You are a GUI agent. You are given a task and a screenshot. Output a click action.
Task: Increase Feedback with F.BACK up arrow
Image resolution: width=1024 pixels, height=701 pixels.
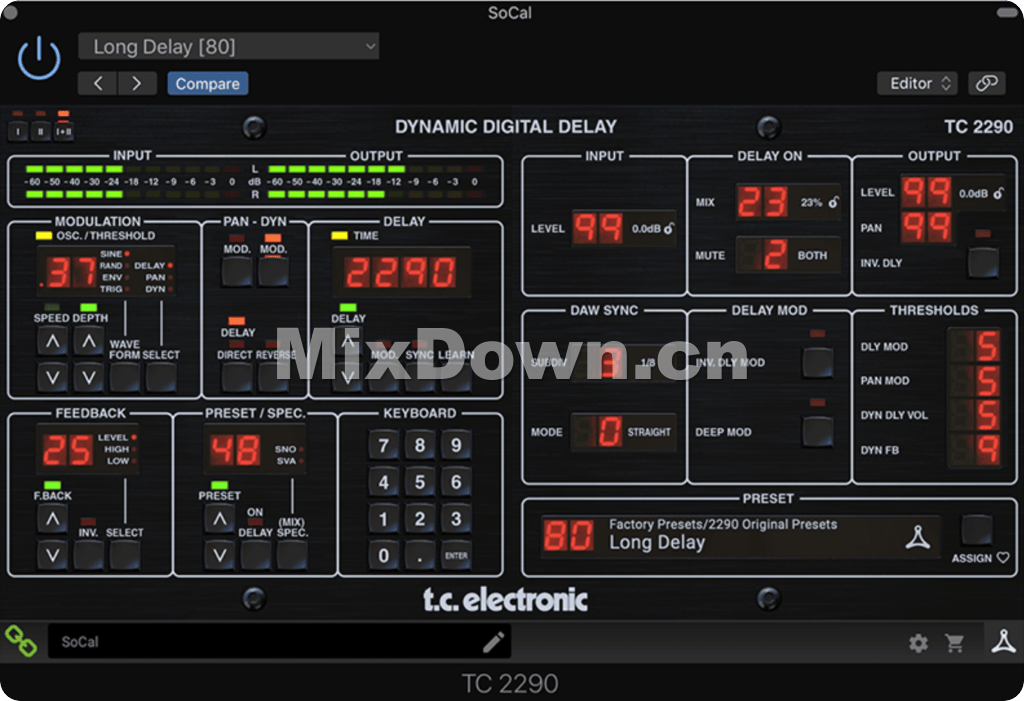coord(52,520)
